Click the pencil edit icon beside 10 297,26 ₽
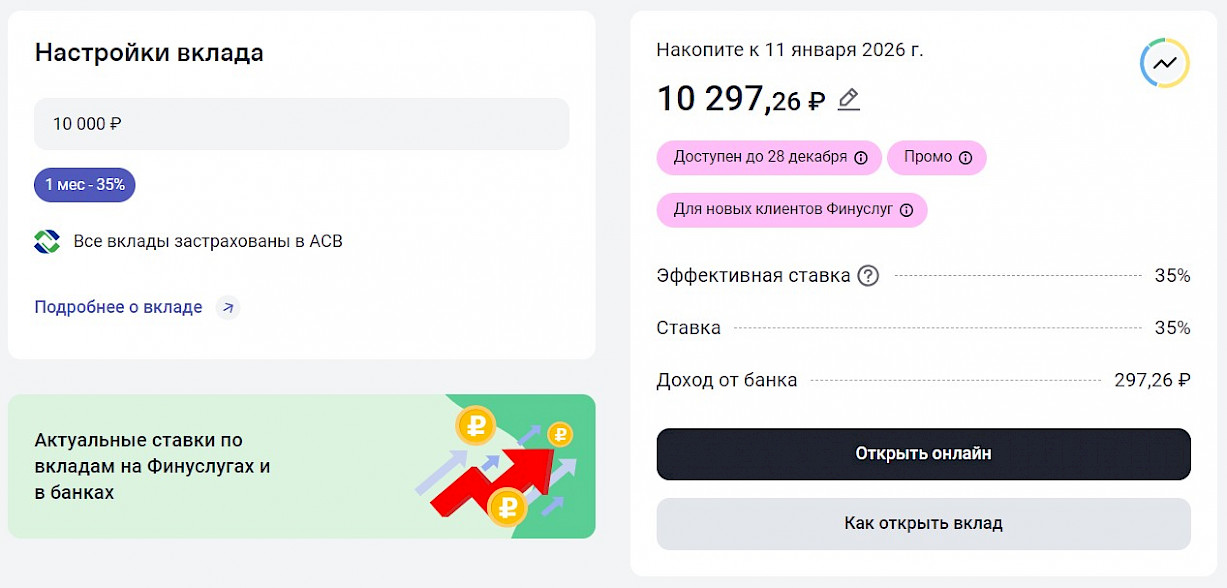The height and width of the screenshot is (588, 1227). tap(848, 99)
